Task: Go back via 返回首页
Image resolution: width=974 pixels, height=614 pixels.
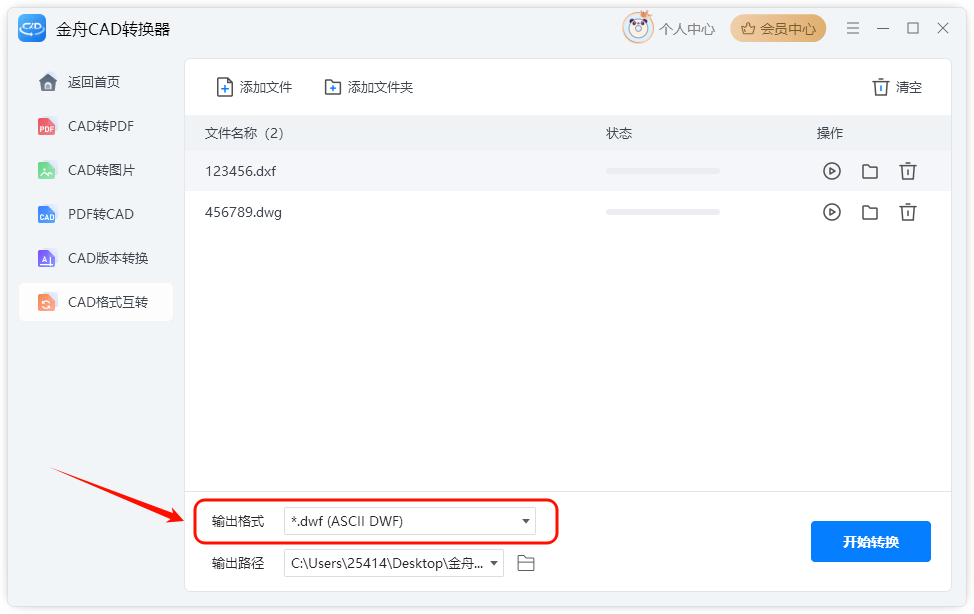Action: coord(79,82)
